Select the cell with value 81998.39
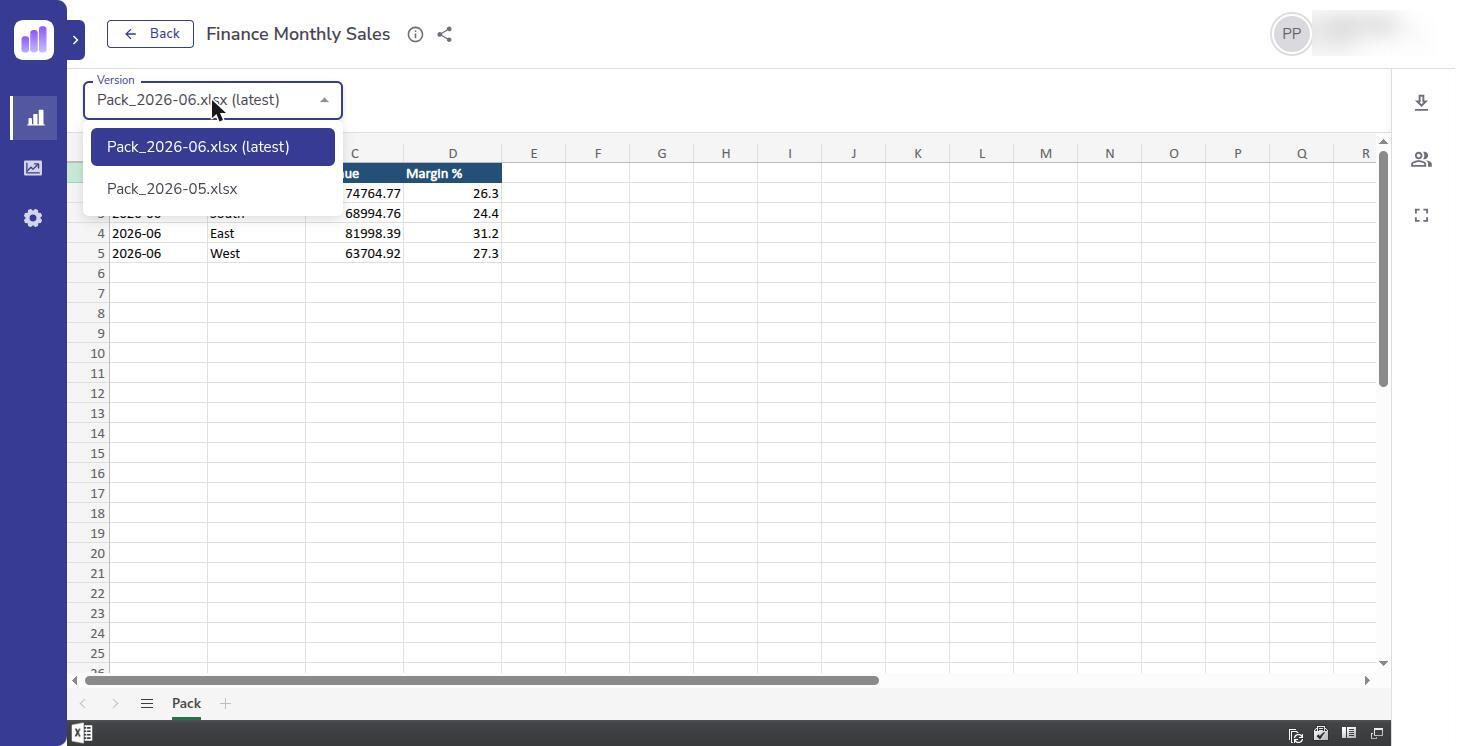The height and width of the screenshot is (746, 1470). pos(354,234)
